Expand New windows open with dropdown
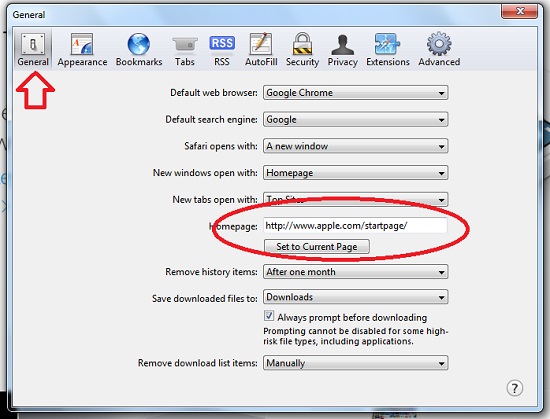This screenshot has height=419, width=550. tap(356, 173)
